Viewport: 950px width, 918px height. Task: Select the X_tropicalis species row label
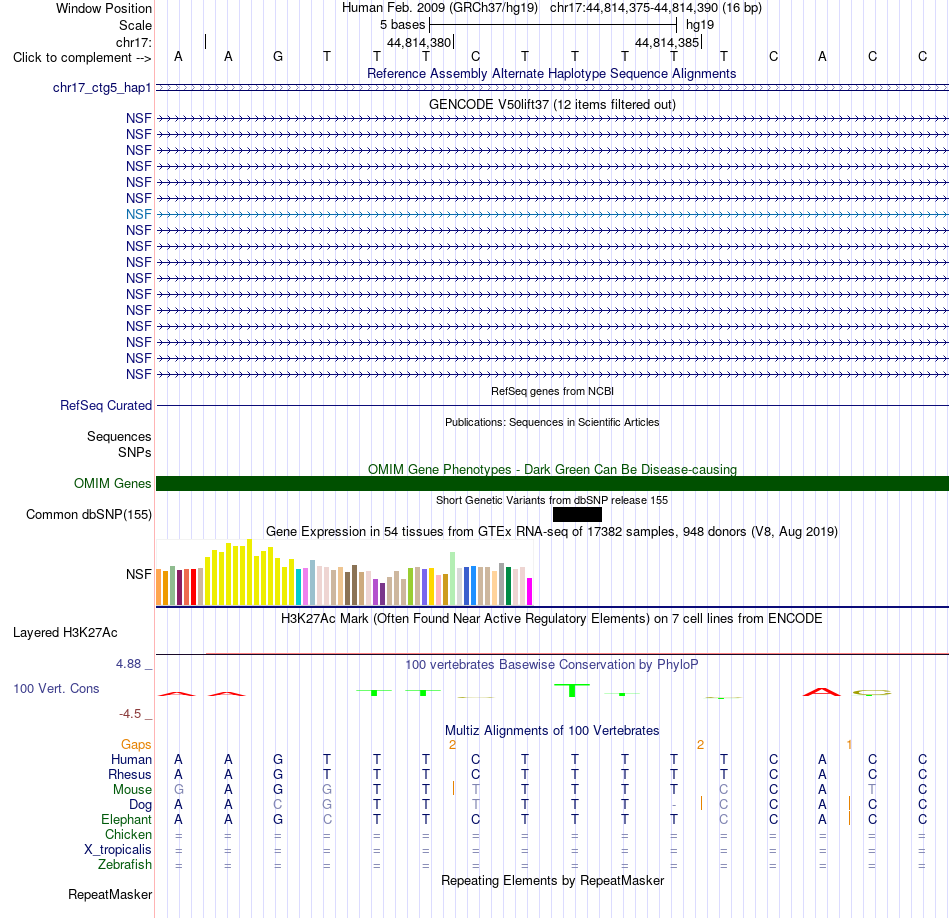click(x=118, y=850)
